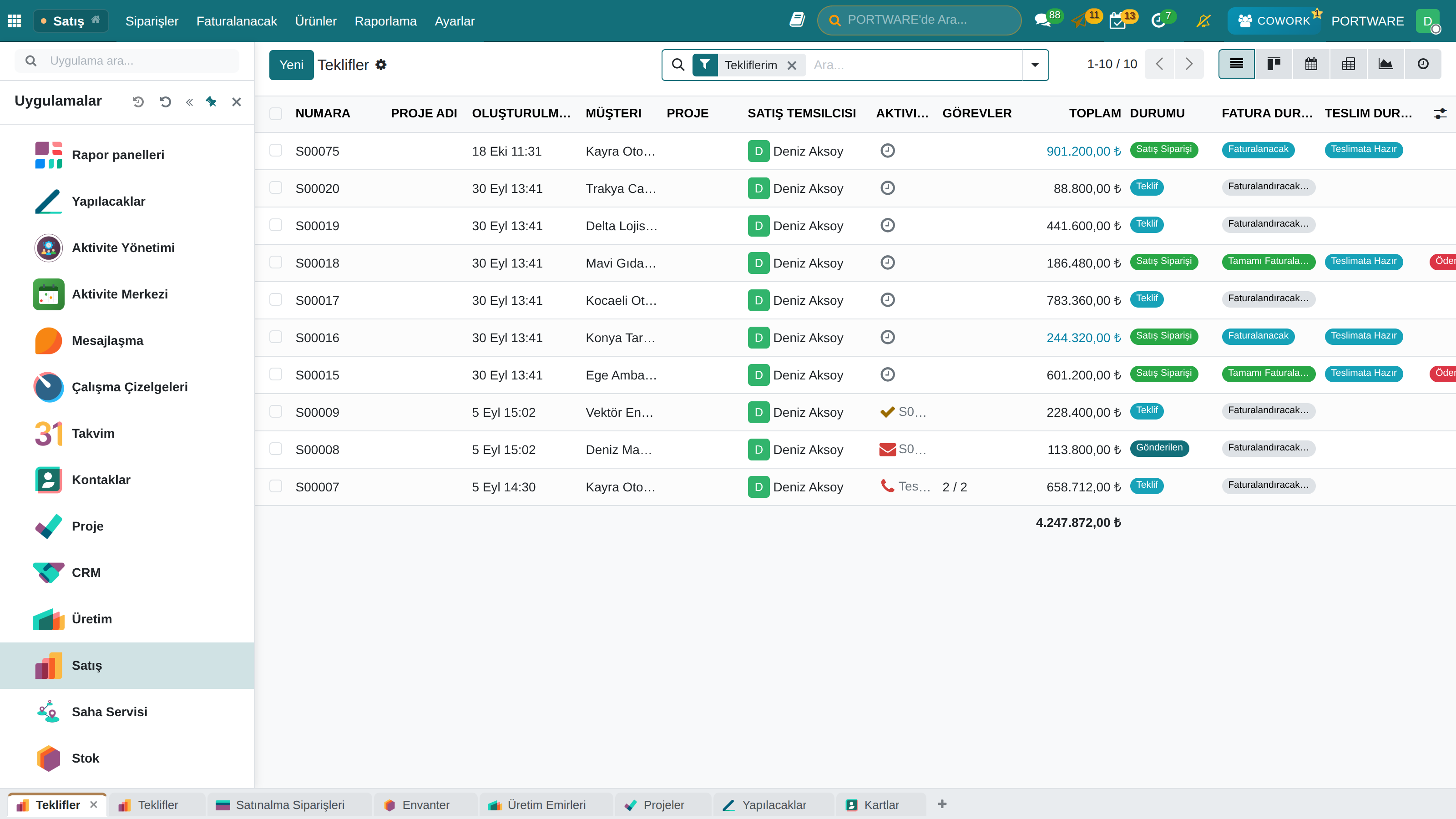1456x819 pixels.
Task: Open the user avatar menu
Action: pos(1428,21)
